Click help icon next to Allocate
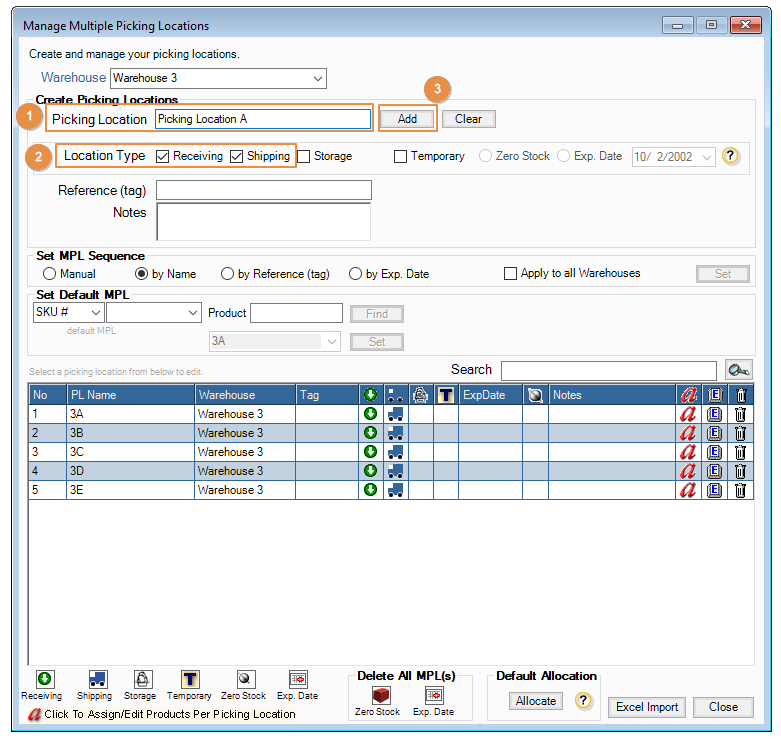Viewport: 781px width, 739px height. pyautogui.click(x=582, y=701)
